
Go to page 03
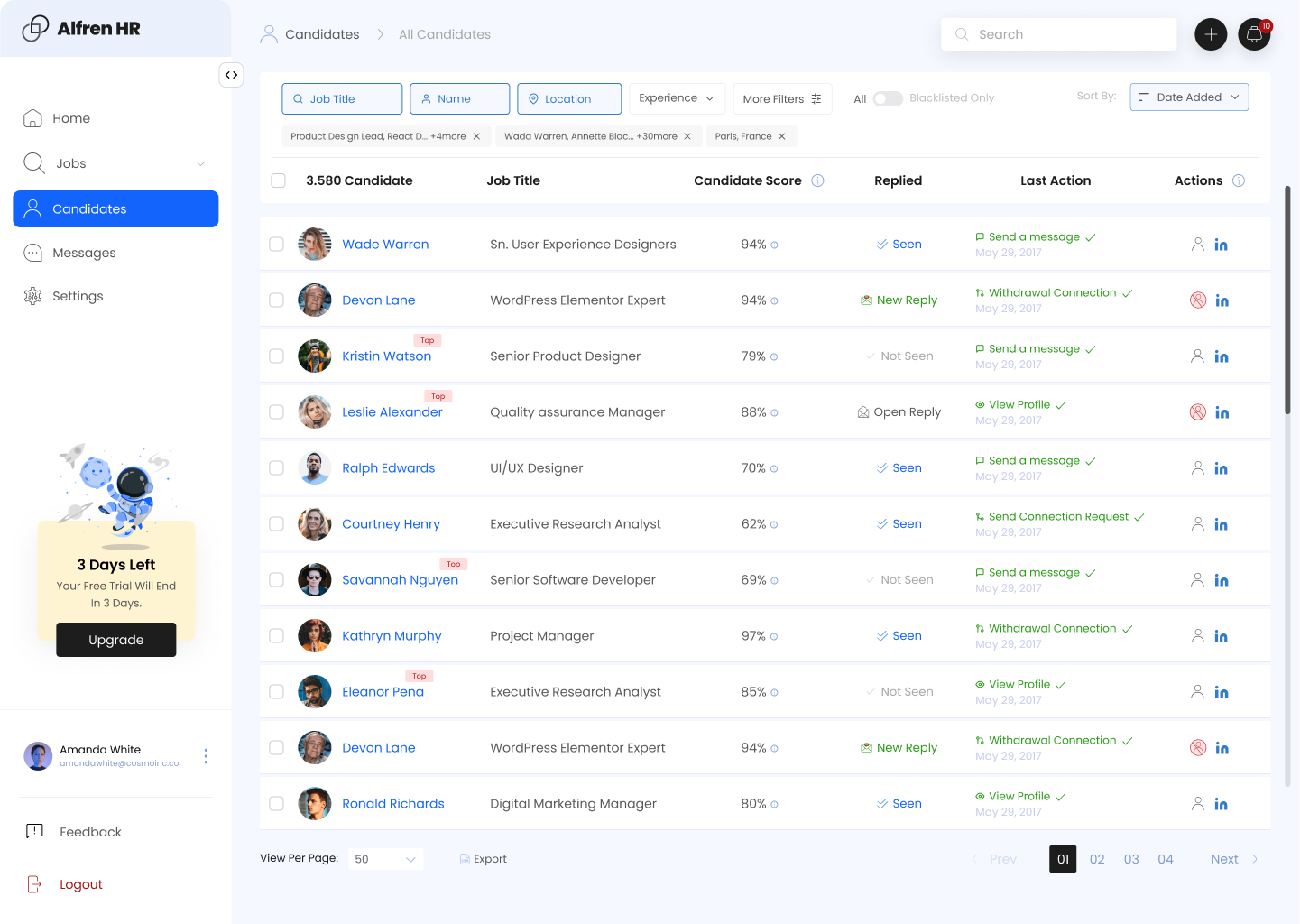point(1131,859)
